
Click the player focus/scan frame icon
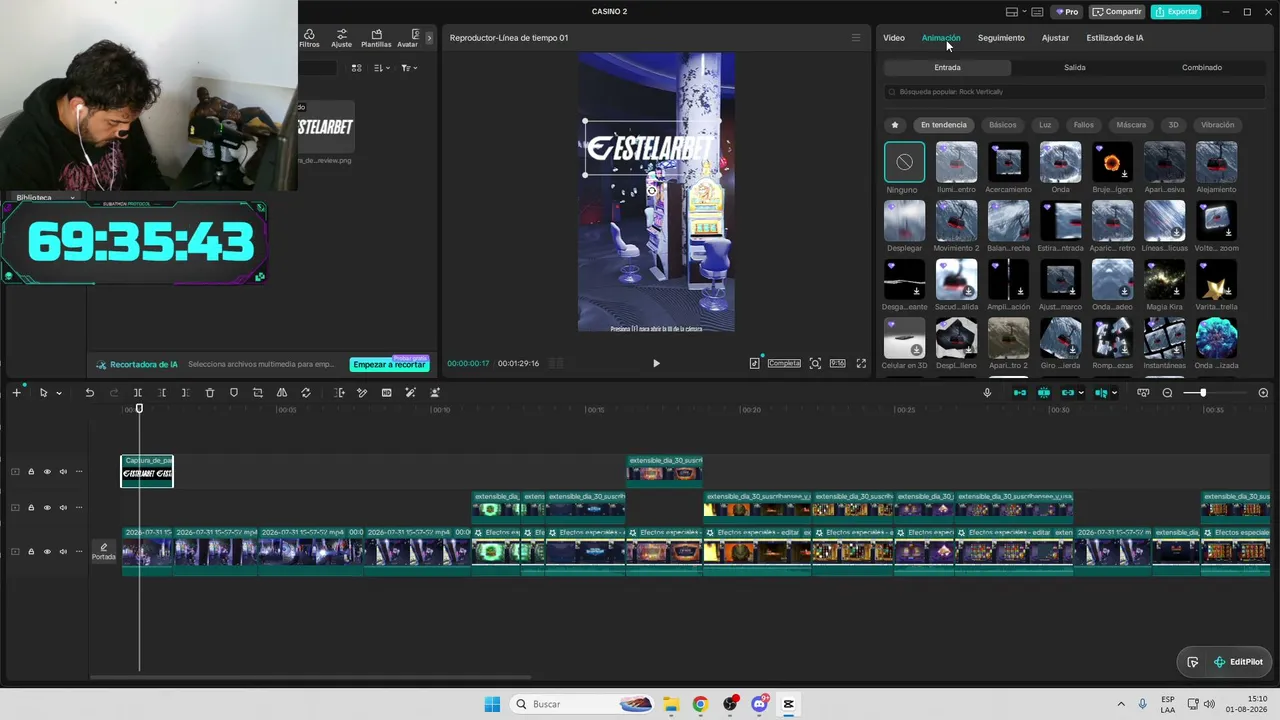point(815,363)
